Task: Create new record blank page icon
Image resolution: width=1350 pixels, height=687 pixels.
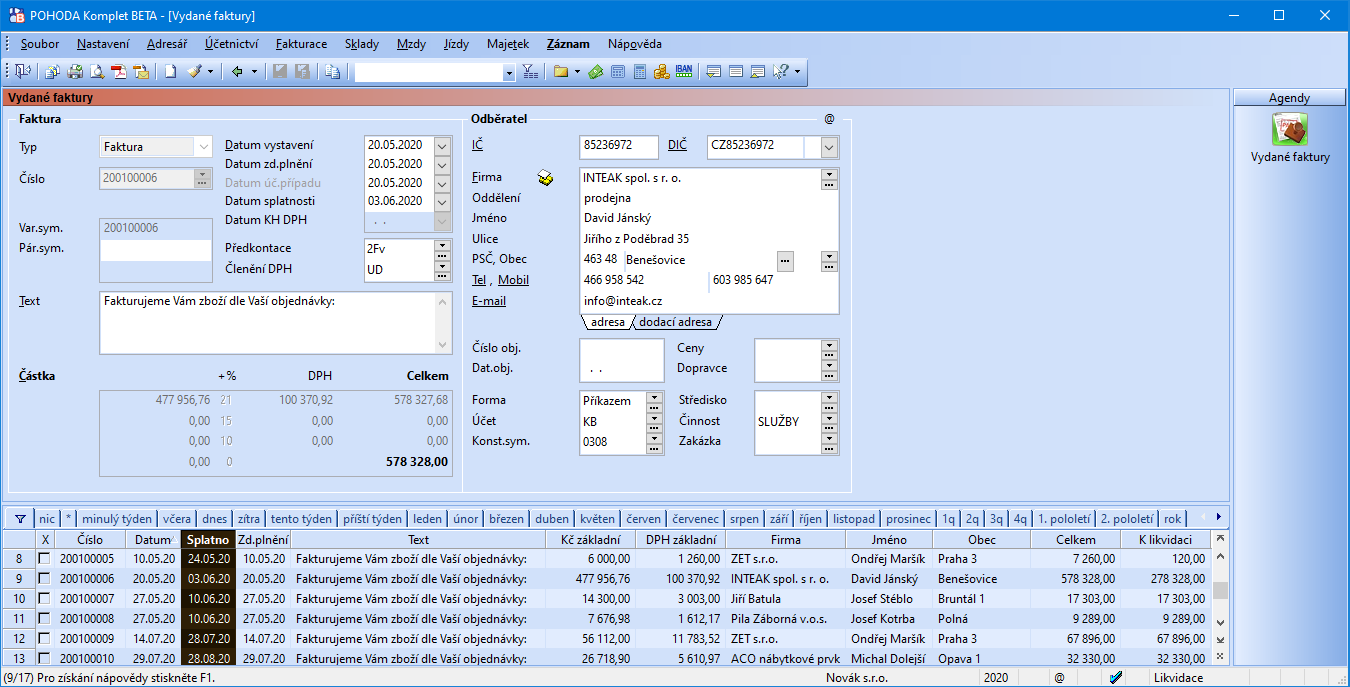Action: coord(171,72)
